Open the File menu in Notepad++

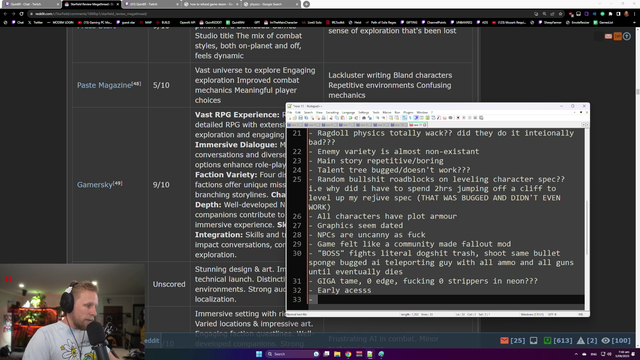click(x=290, y=112)
